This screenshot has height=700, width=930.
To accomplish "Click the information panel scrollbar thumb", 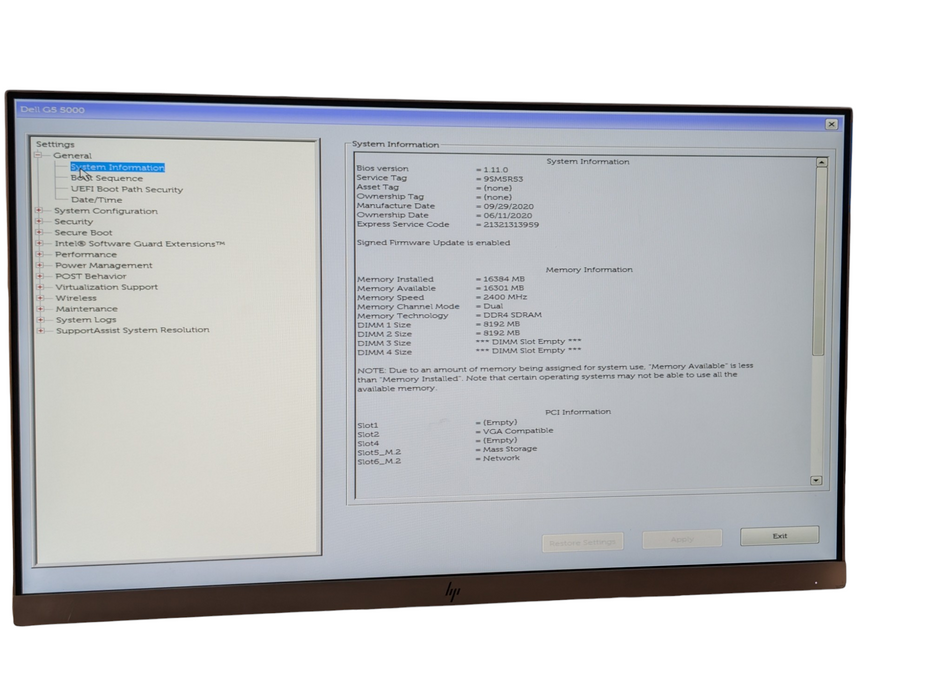I will tap(820, 261).
